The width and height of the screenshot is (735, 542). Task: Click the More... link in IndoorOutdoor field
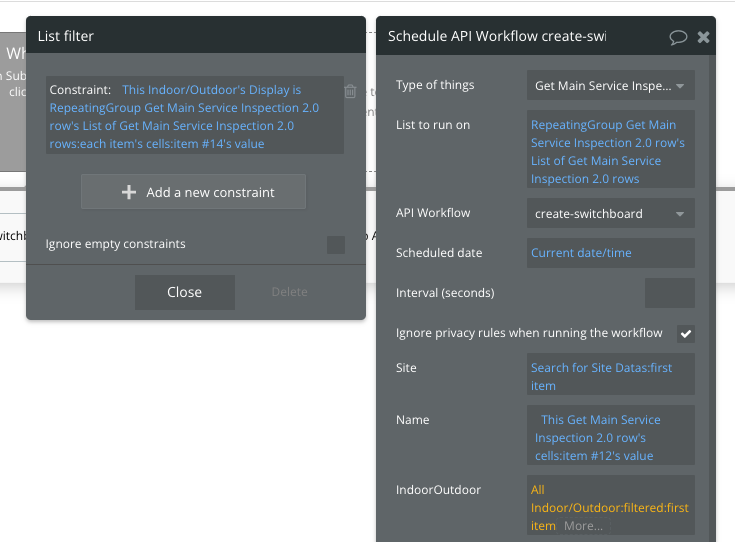point(583,526)
